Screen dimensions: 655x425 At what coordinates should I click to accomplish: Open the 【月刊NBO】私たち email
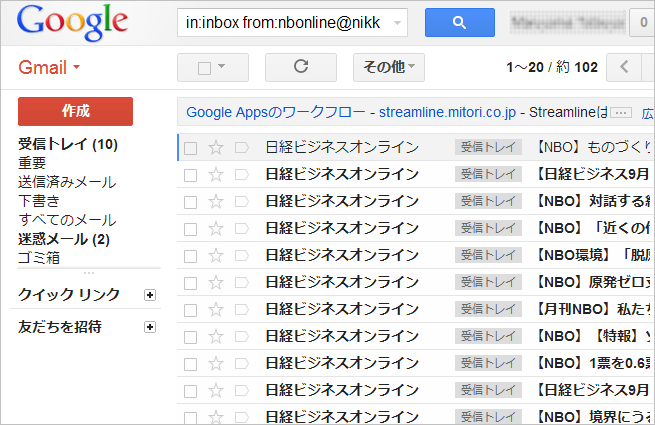click(593, 310)
